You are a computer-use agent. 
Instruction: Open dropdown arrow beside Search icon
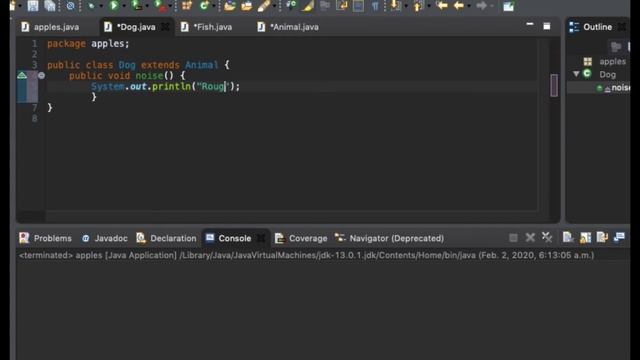point(274,6)
